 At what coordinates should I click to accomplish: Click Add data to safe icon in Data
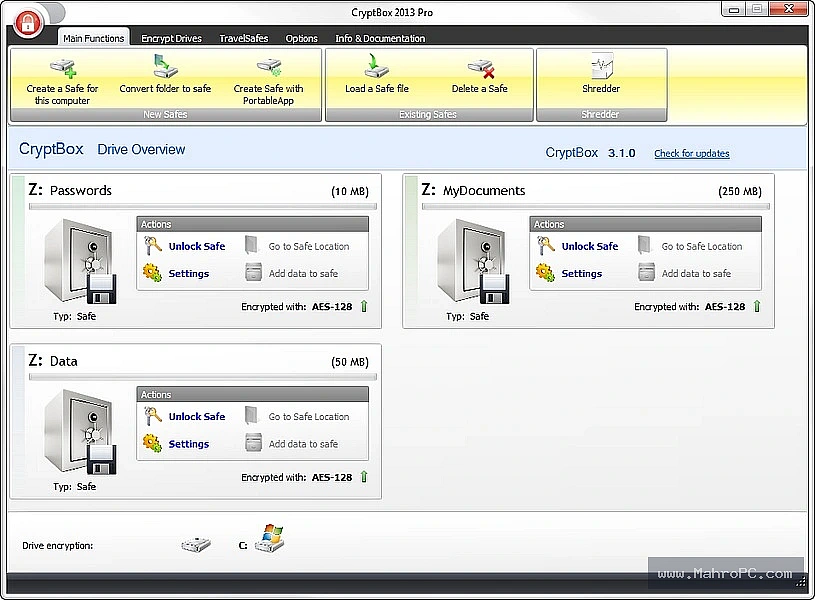click(253, 442)
